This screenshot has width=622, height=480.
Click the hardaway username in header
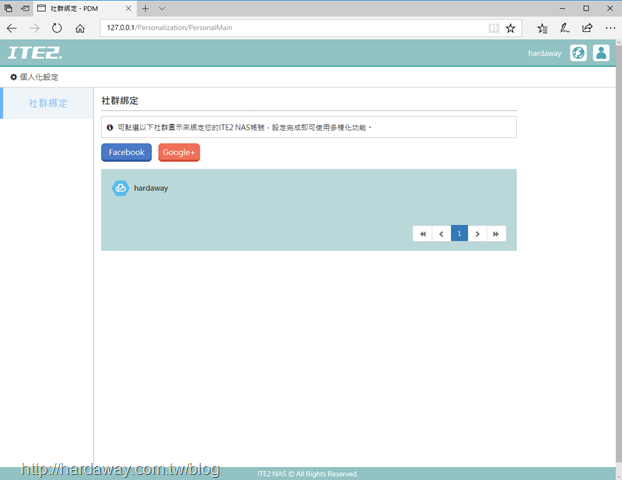point(545,53)
